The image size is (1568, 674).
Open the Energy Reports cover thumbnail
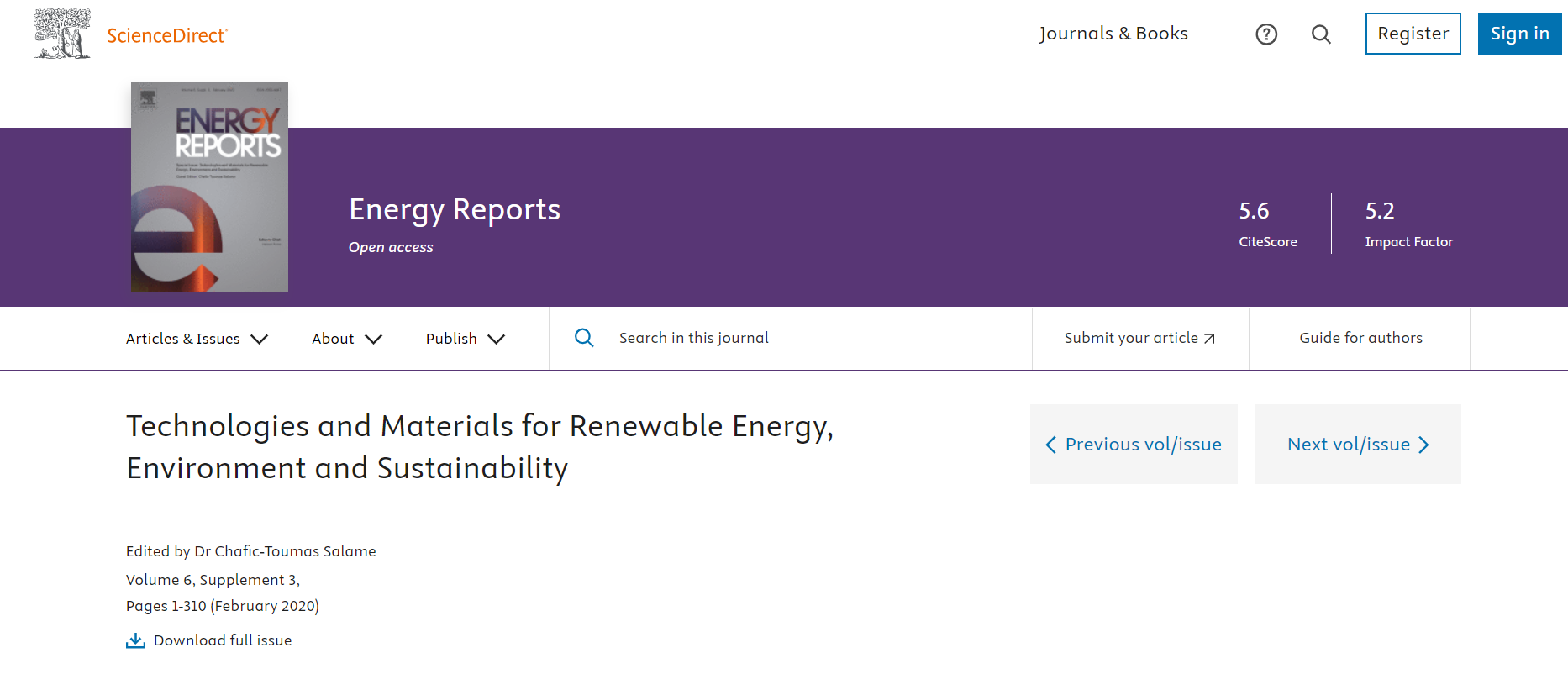point(209,187)
